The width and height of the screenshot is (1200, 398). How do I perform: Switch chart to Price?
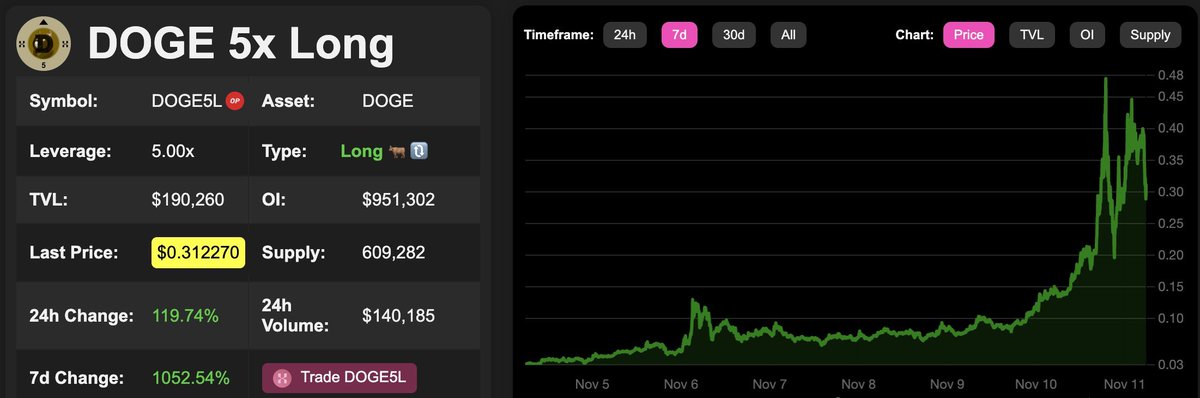(x=968, y=35)
